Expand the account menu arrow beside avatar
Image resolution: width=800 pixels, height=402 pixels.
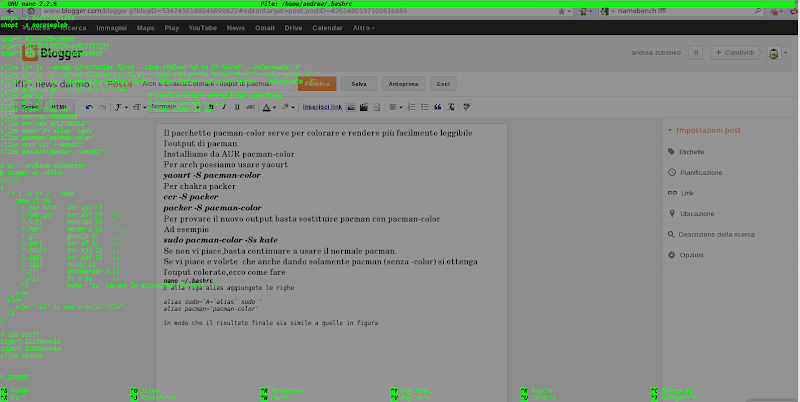786,53
